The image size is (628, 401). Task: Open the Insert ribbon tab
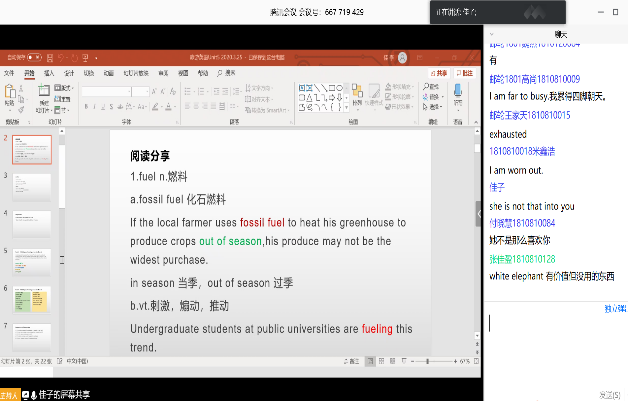[x=49, y=73]
